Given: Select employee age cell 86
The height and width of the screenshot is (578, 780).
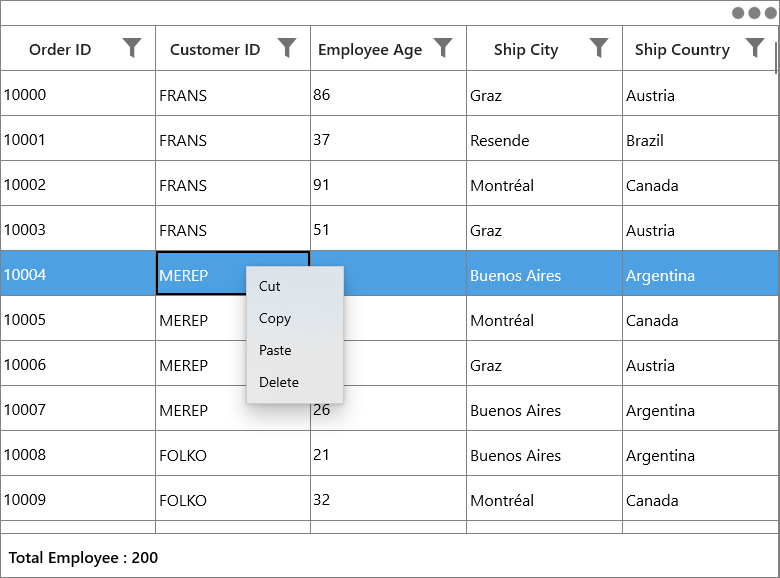Looking at the screenshot, I should tap(389, 94).
